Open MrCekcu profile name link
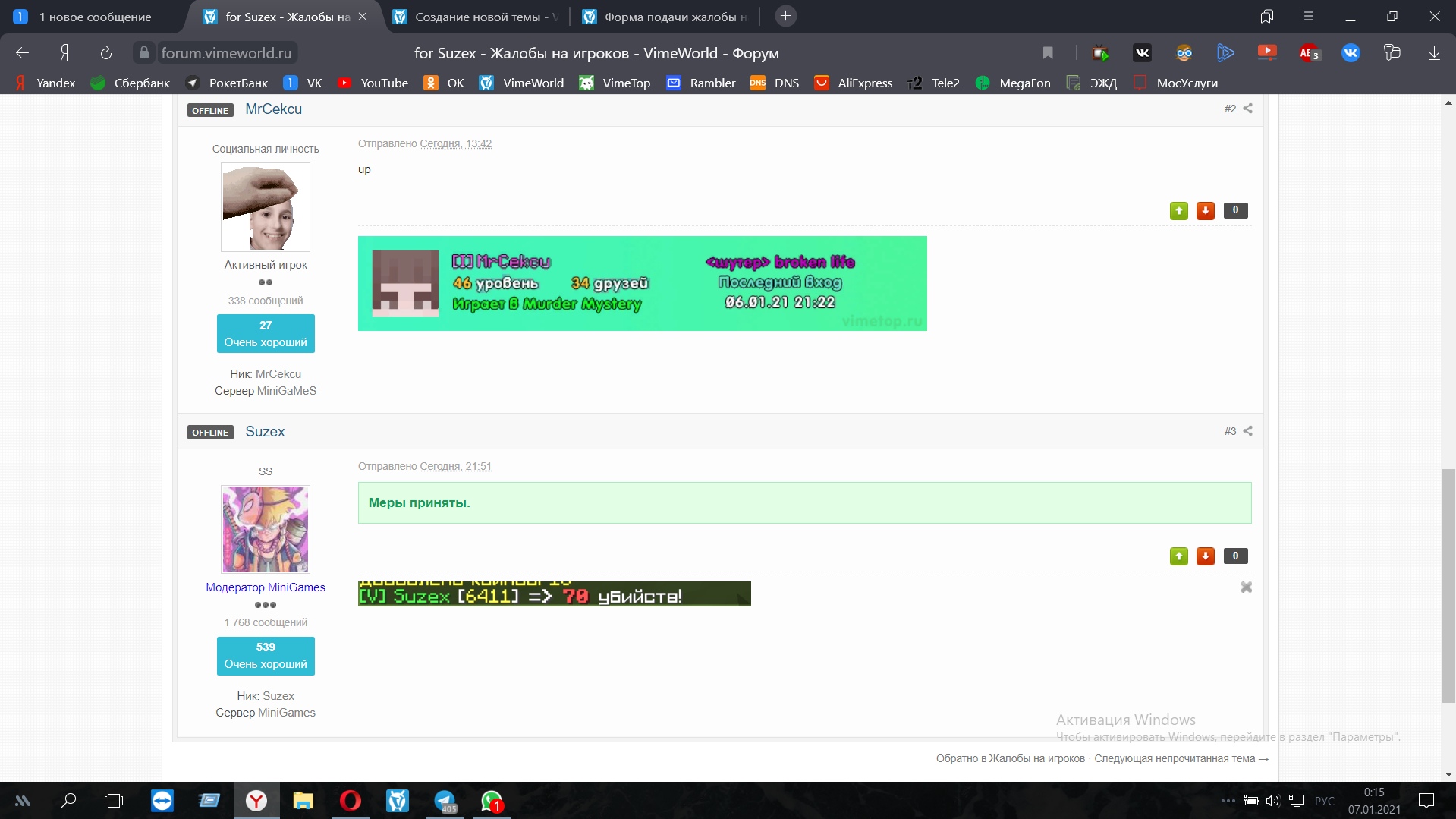 [x=273, y=109]
